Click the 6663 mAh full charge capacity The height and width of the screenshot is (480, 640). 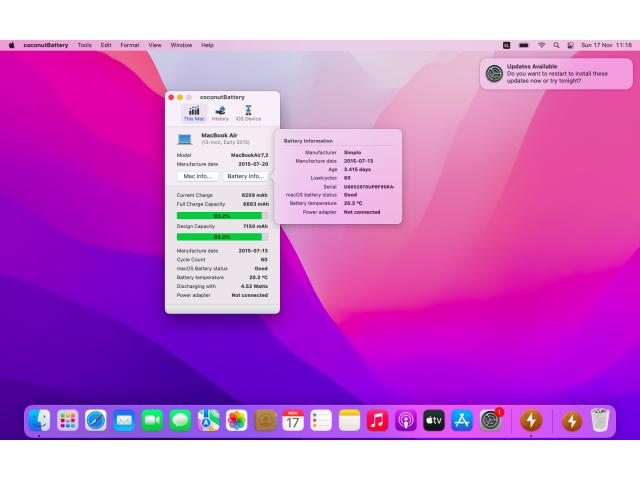(256, 204)
